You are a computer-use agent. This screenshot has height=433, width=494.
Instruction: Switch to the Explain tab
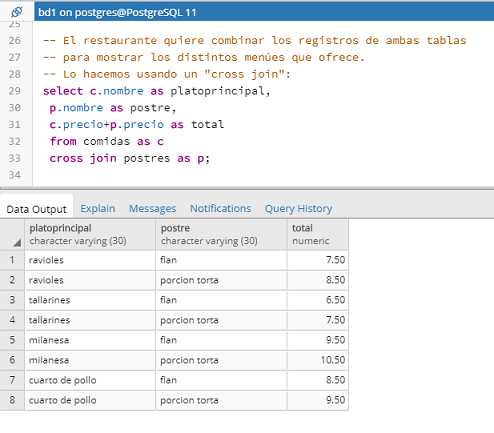(x=97, y=209)
